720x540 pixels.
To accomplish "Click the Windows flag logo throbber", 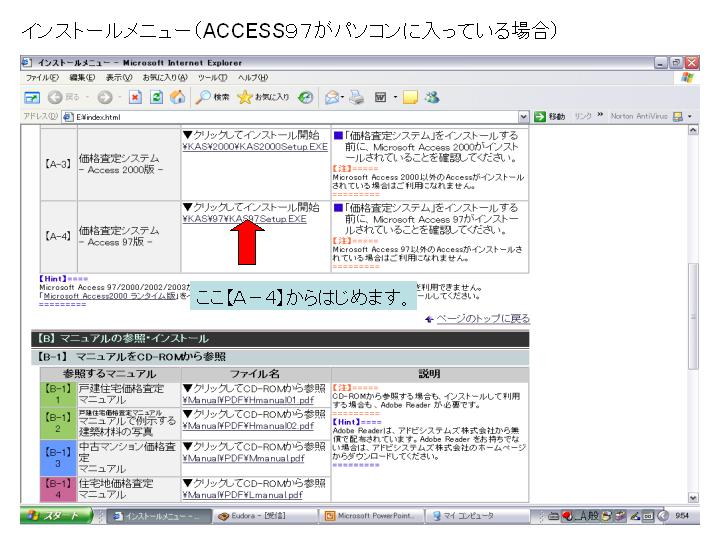I will [x=687, y=78].
